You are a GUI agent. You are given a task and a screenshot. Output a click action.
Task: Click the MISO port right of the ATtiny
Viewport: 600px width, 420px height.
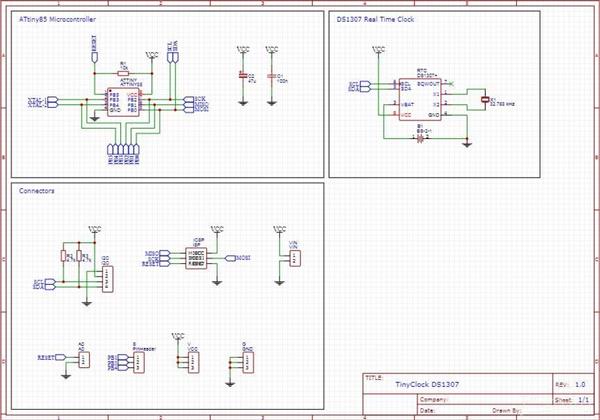point(196,104)
